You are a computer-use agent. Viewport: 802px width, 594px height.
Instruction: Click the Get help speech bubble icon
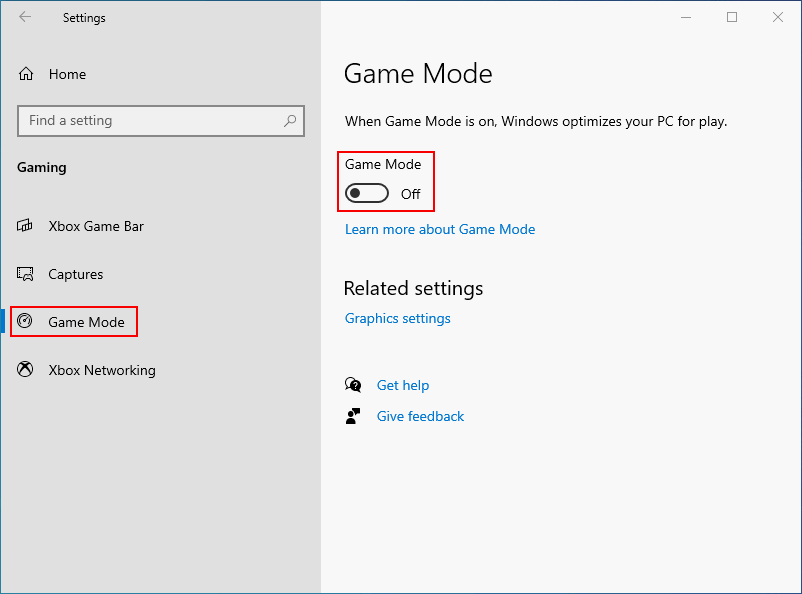point(353,385)
